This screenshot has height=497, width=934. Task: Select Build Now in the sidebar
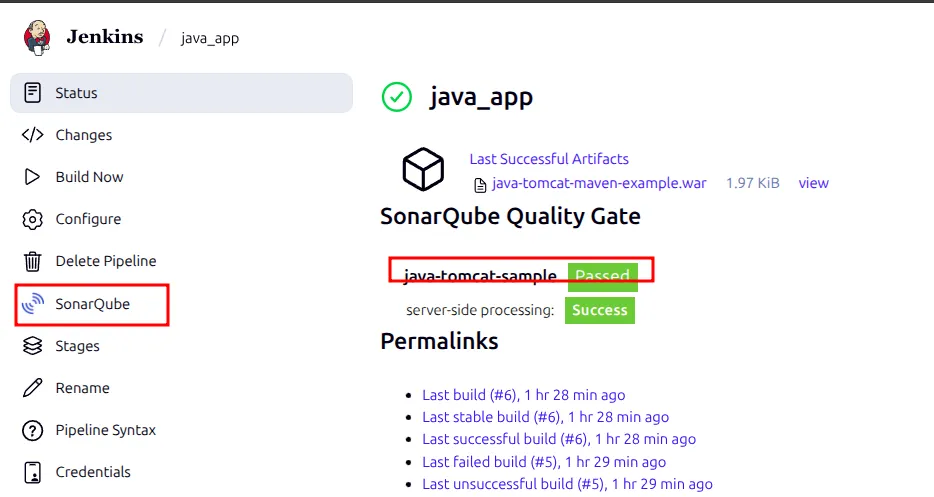pyautogui.click(x=89, y=177)
